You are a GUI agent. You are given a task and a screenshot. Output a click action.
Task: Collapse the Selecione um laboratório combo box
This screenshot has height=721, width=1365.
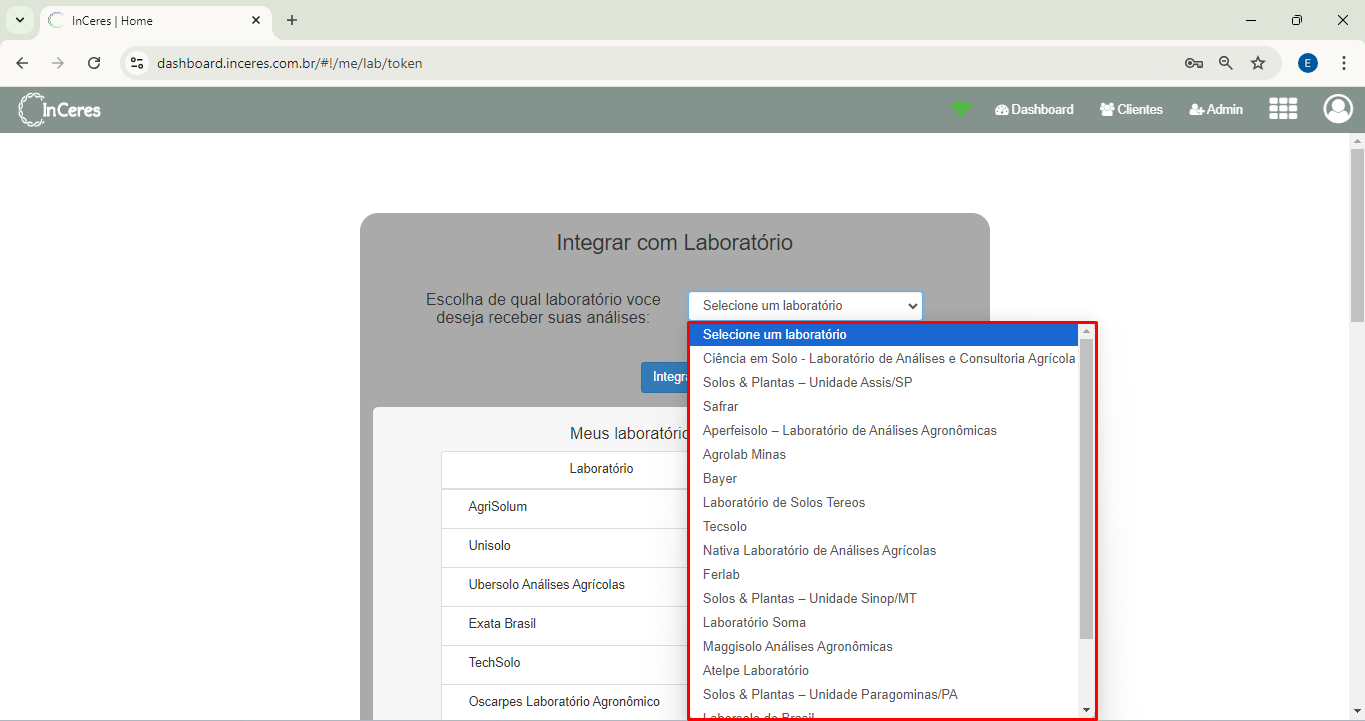click(x=805, y=306)
